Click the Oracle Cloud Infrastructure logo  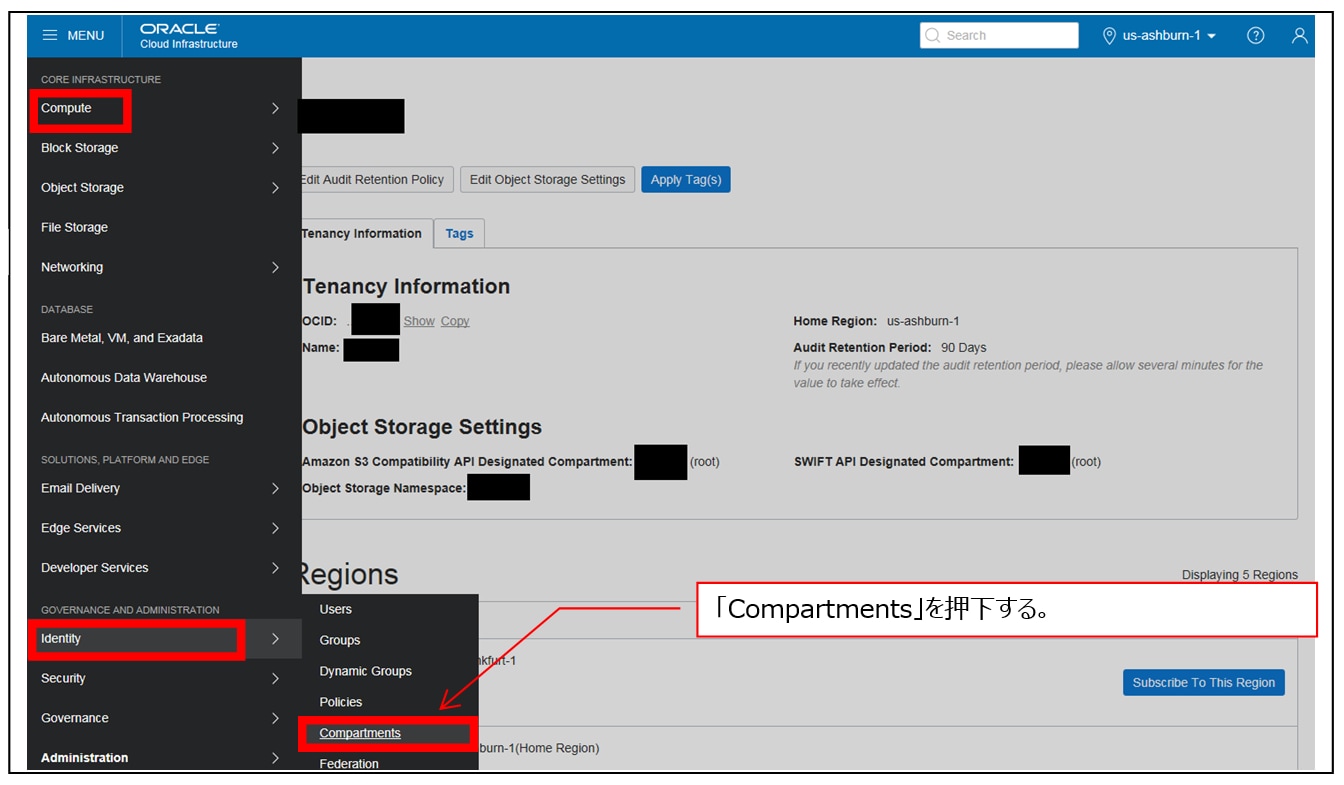tap(189, 36)
